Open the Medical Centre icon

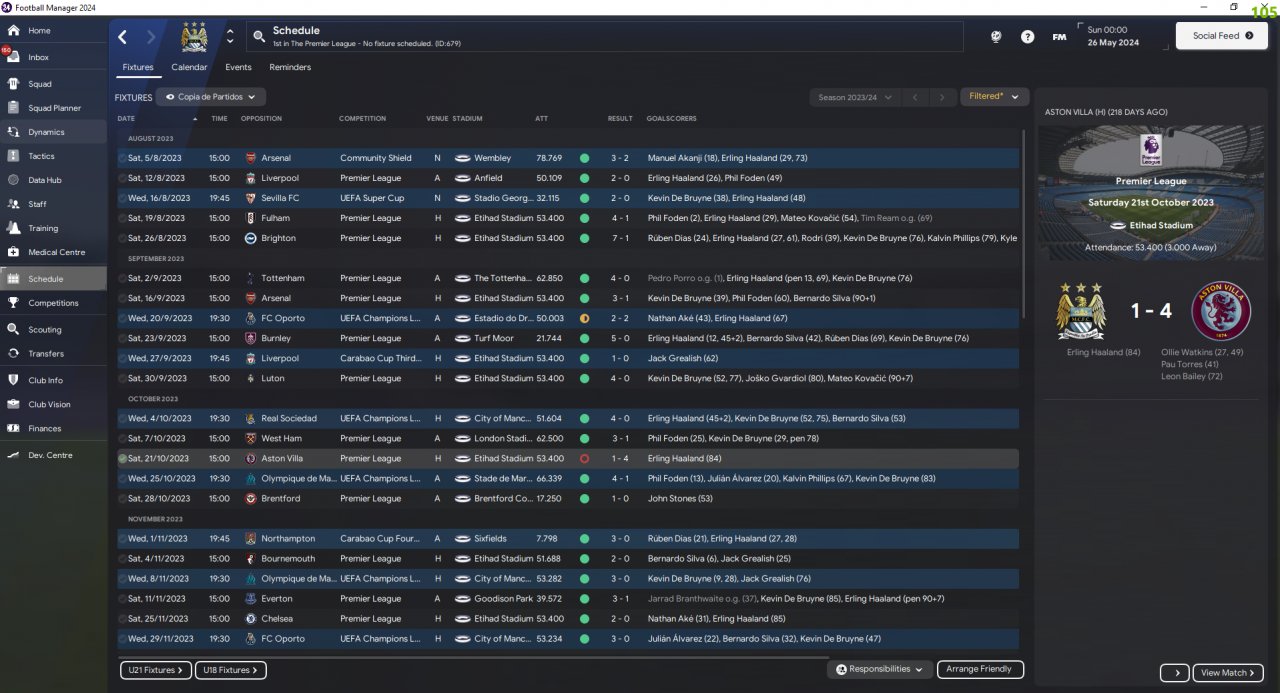[13, 252]
